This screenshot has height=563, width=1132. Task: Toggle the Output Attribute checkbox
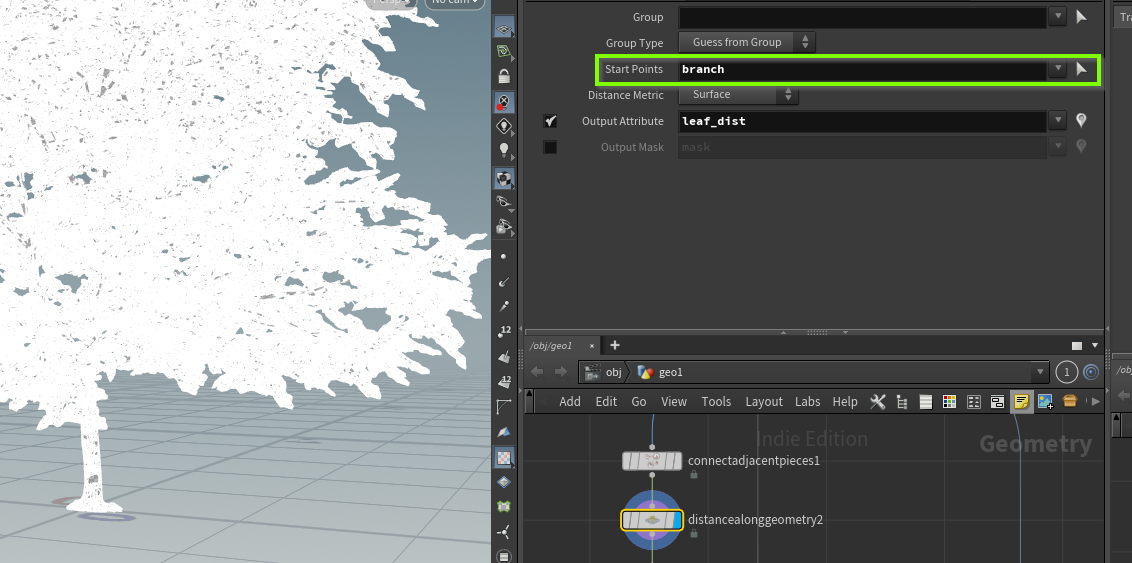[550, 121]
